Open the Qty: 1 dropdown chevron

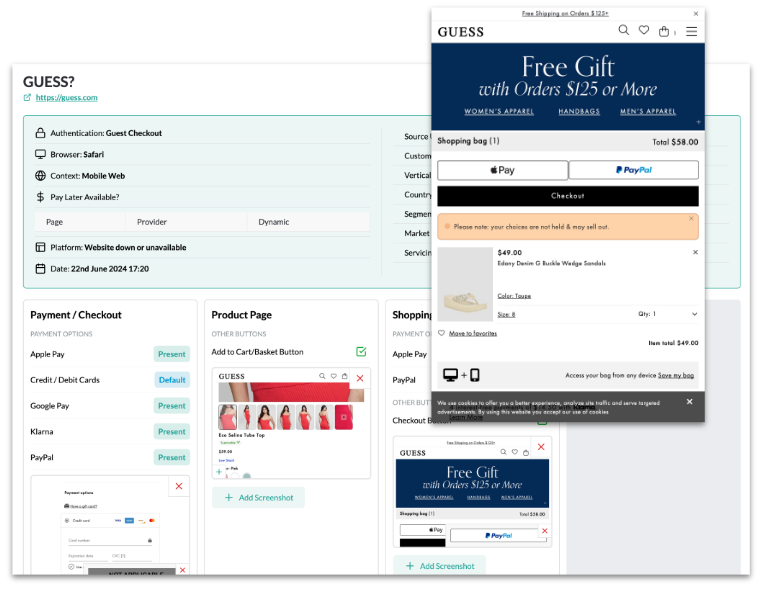694,314
